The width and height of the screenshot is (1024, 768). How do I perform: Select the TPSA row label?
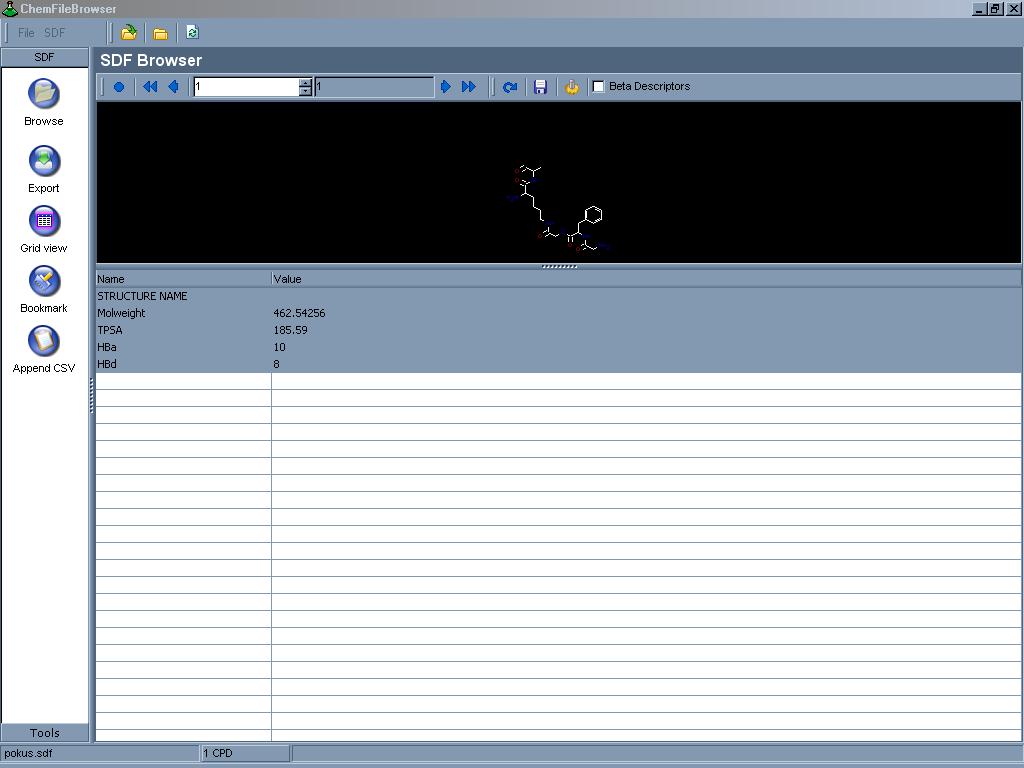110,330
